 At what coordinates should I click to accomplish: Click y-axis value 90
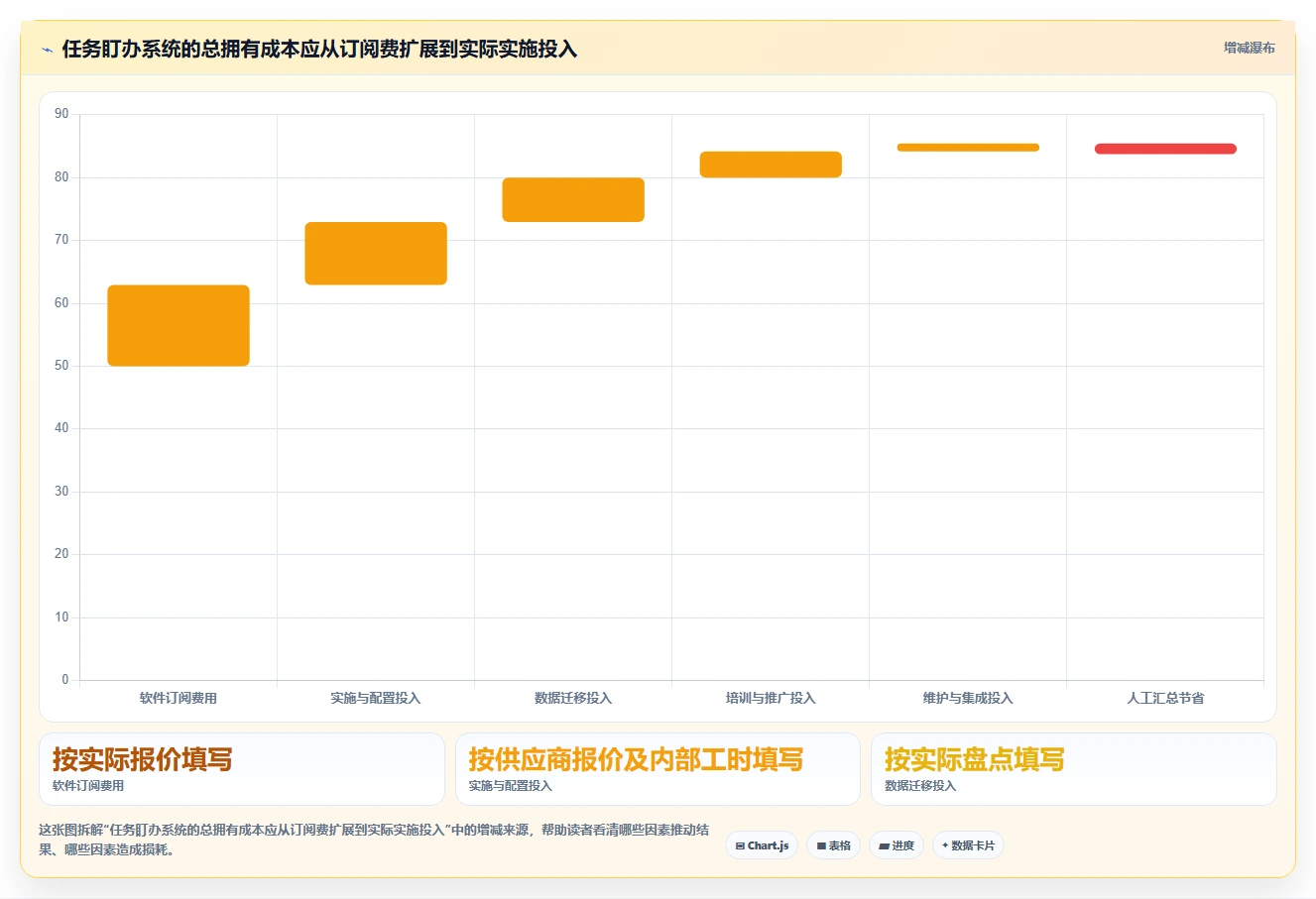coord(61,114)
